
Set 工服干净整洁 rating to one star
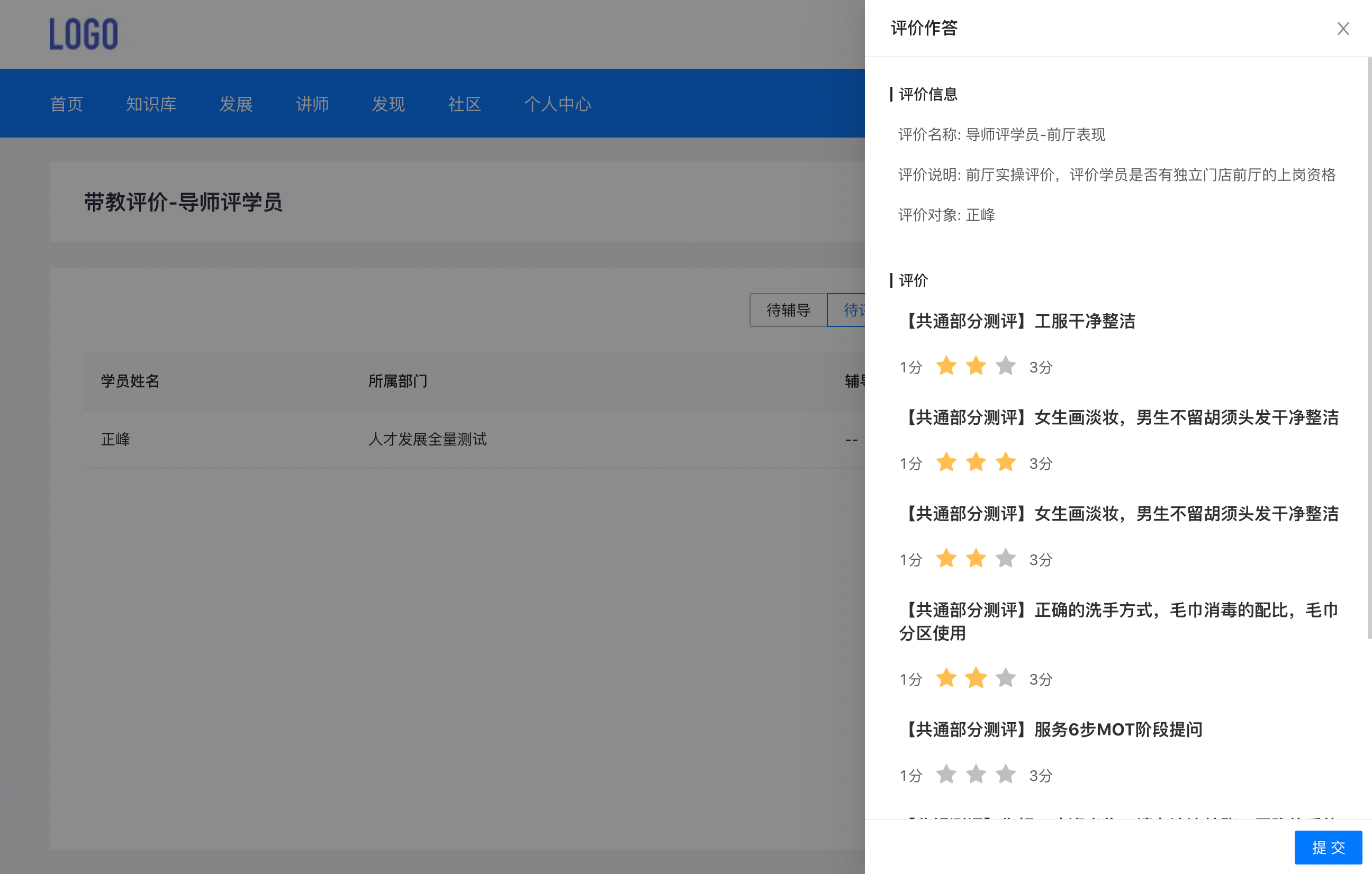[x=946, y=366]
